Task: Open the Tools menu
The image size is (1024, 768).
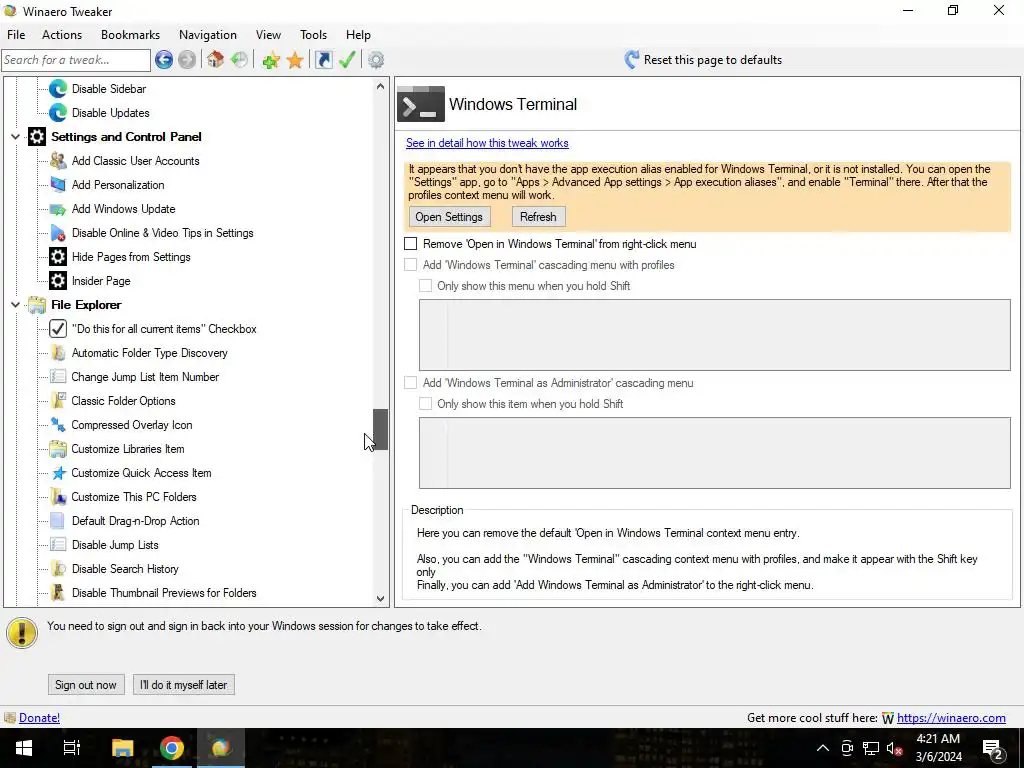Action: 313,35
